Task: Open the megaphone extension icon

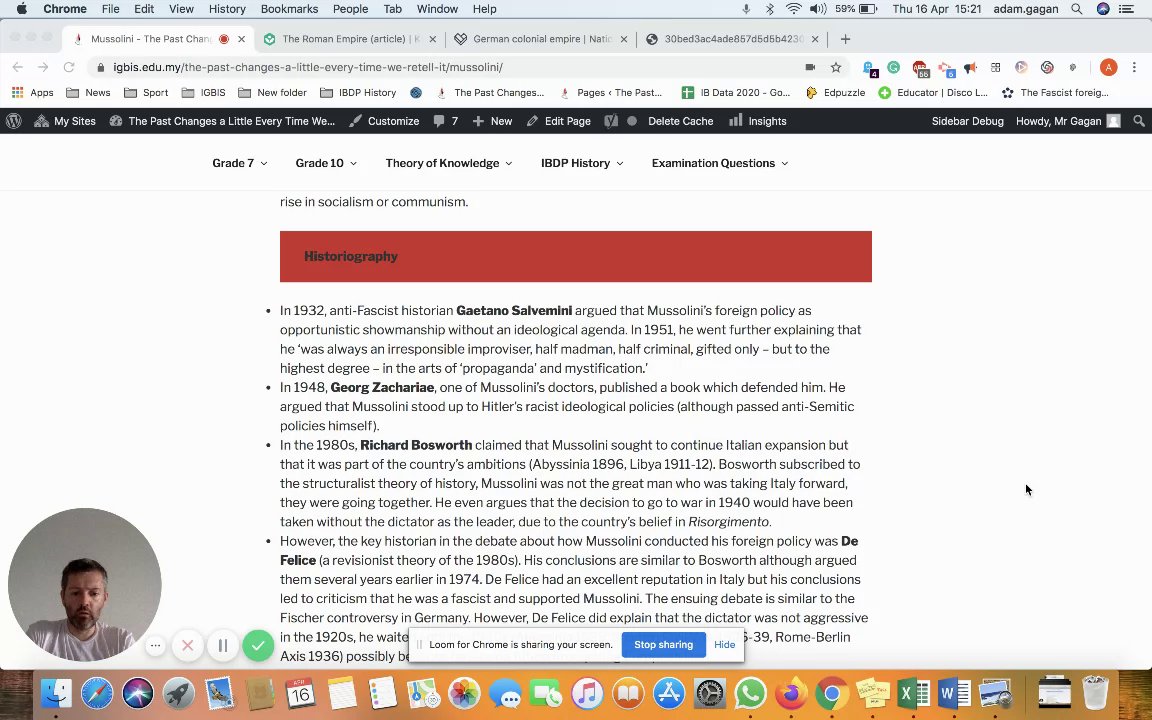Action: click(x=971, y=68)
